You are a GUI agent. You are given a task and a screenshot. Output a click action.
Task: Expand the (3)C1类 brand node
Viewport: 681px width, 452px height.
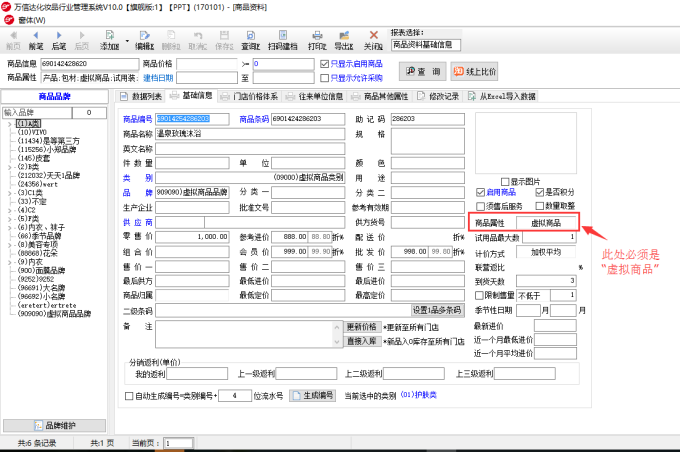[10, 193]
